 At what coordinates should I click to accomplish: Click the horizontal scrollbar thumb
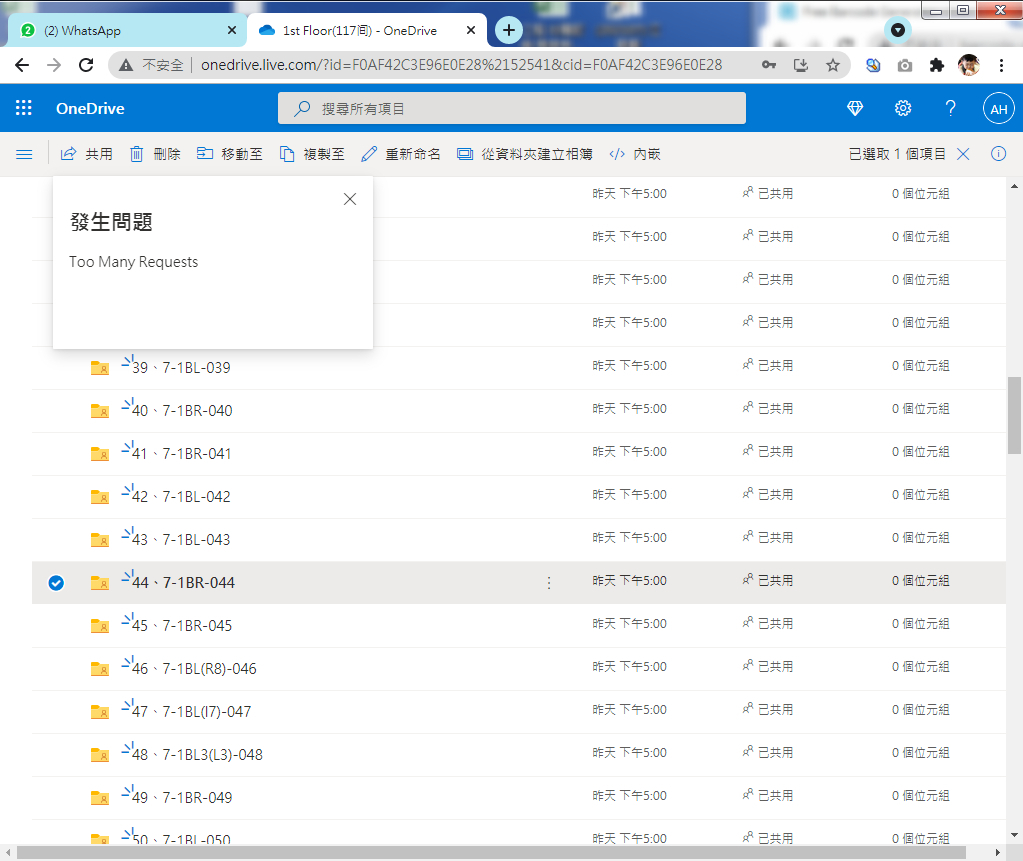[491, 853]
